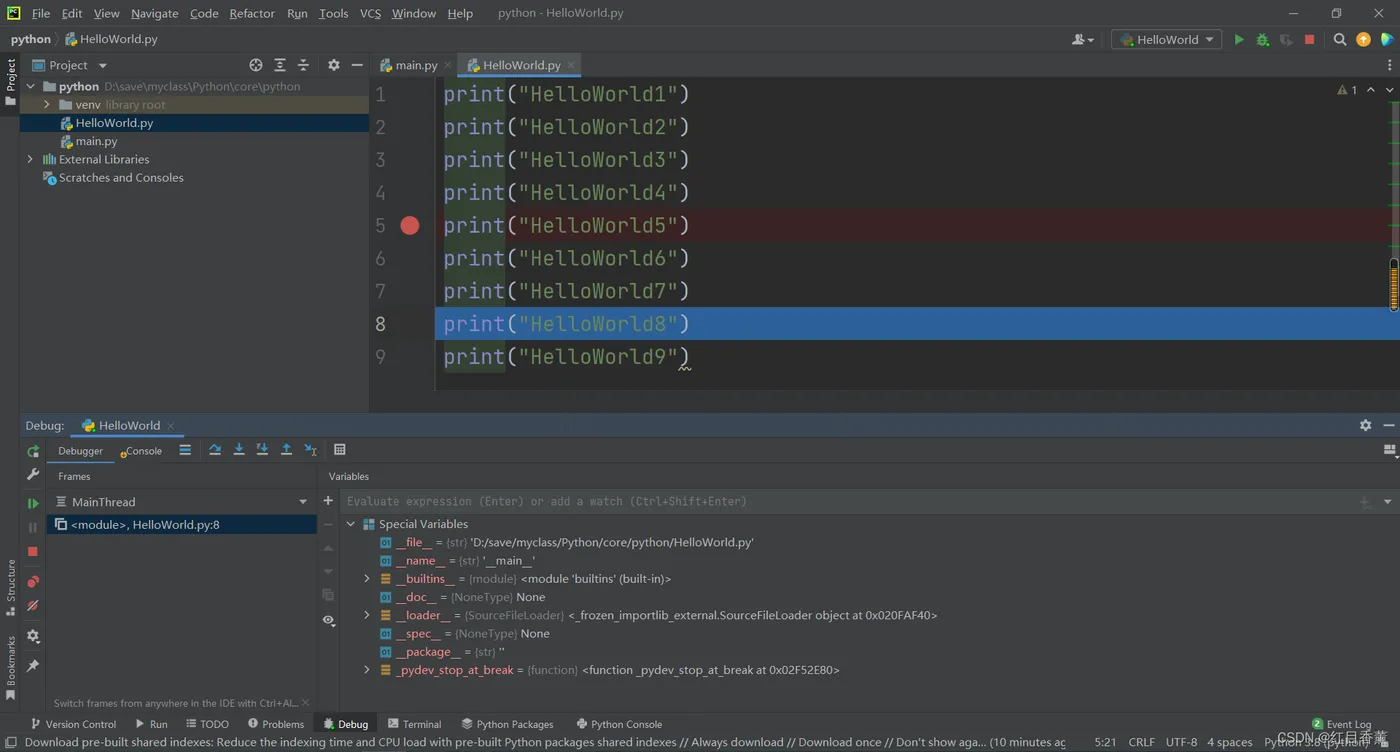Expand __loader__ variable node
The image size is (1400, 752).
click(x=367, y=615)
